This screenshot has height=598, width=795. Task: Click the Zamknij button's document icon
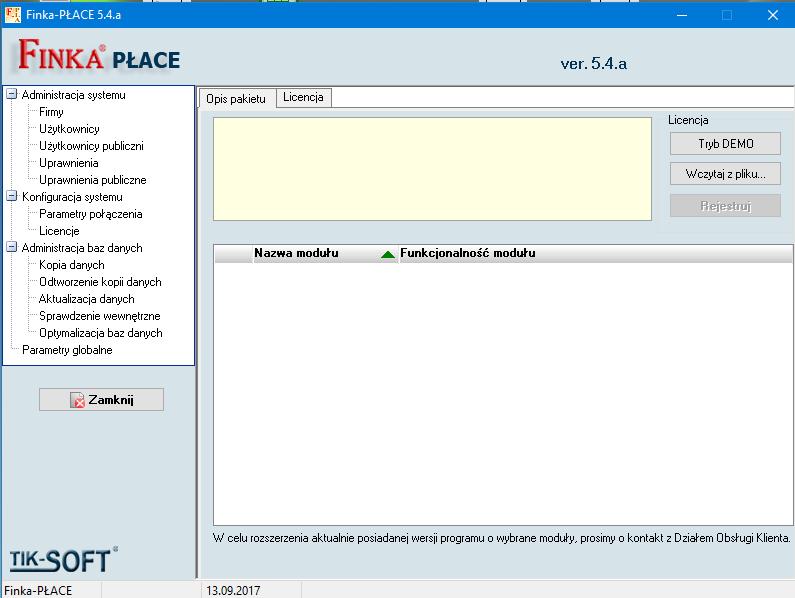(77, 400)
